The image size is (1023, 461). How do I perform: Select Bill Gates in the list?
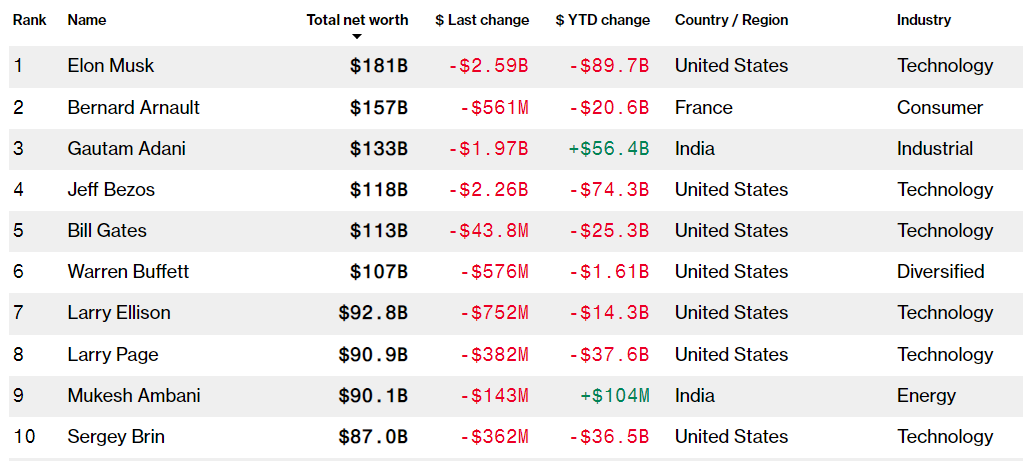(x=107, y=231)
